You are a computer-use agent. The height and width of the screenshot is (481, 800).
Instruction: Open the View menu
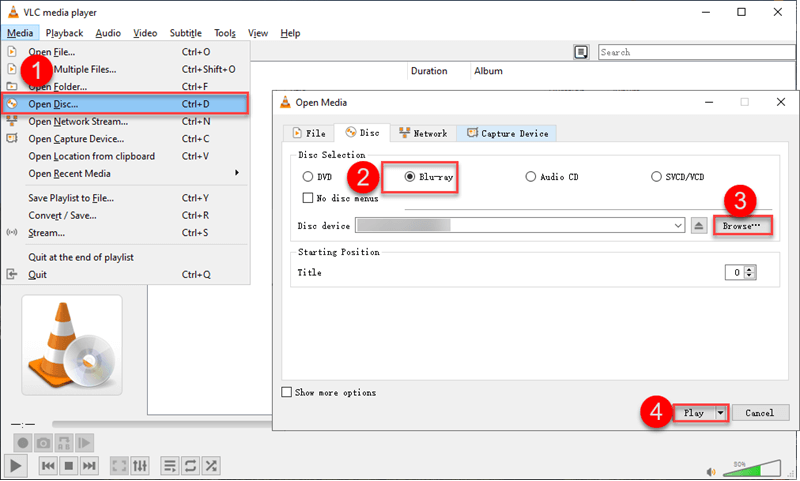pos(258,33)
